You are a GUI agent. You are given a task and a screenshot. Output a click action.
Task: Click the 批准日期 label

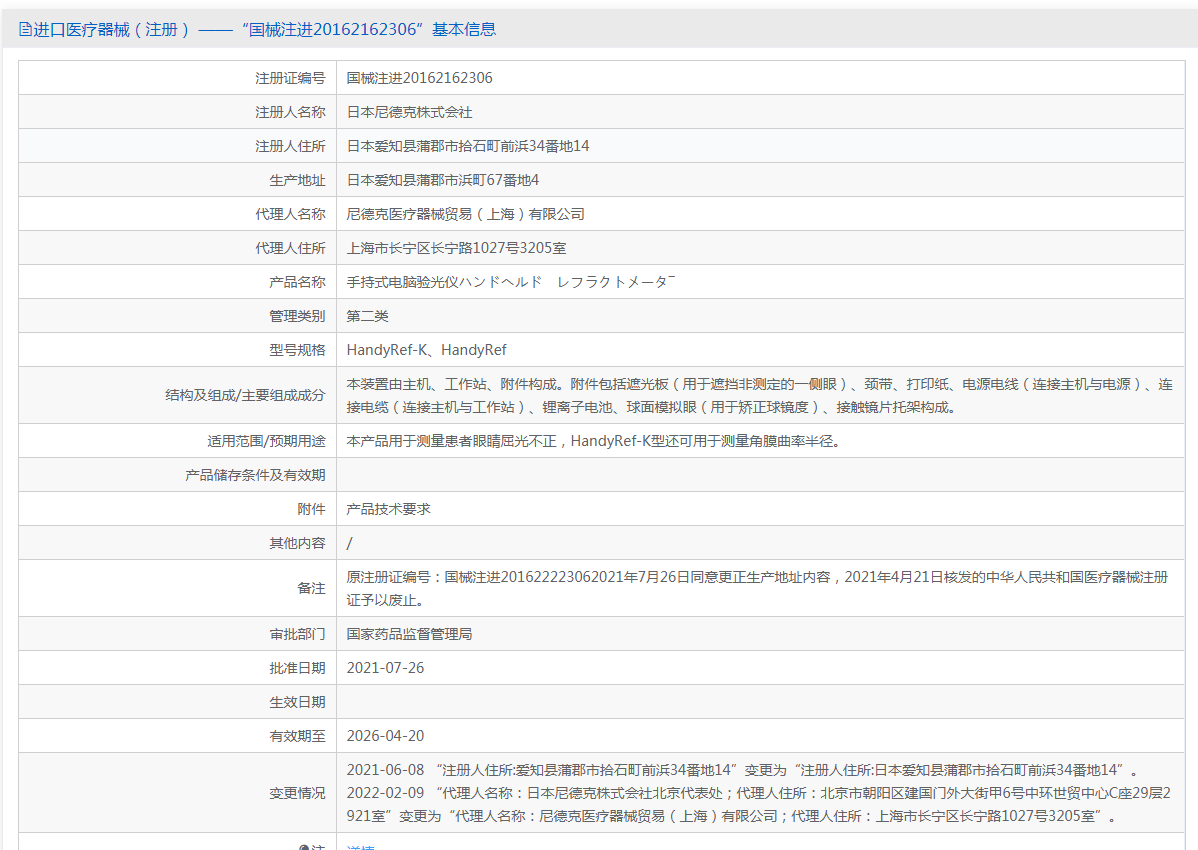297,668
